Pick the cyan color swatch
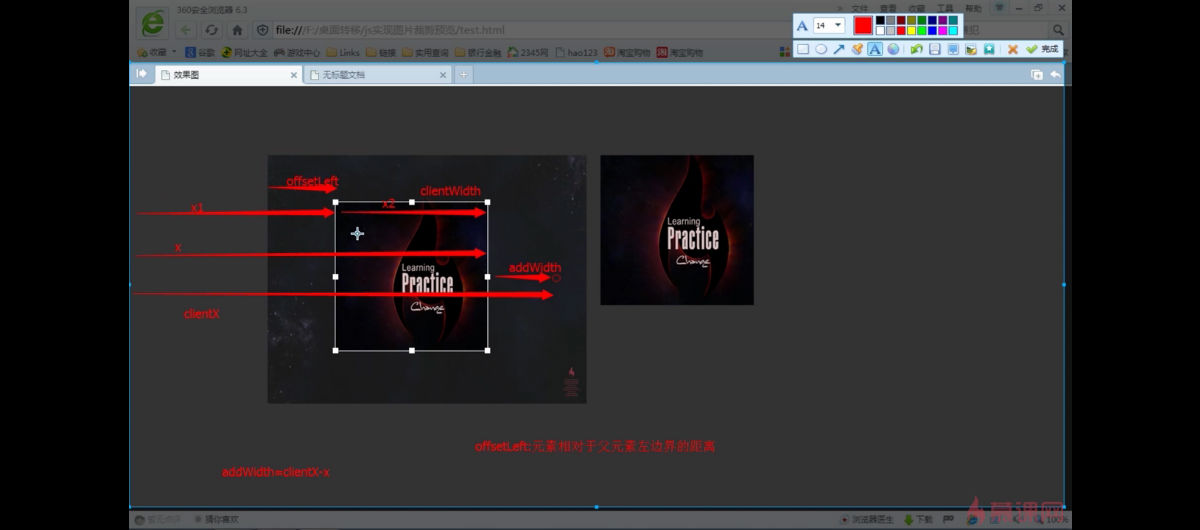This screenshot has width=1200, height=530. click(x=953, y=31)
